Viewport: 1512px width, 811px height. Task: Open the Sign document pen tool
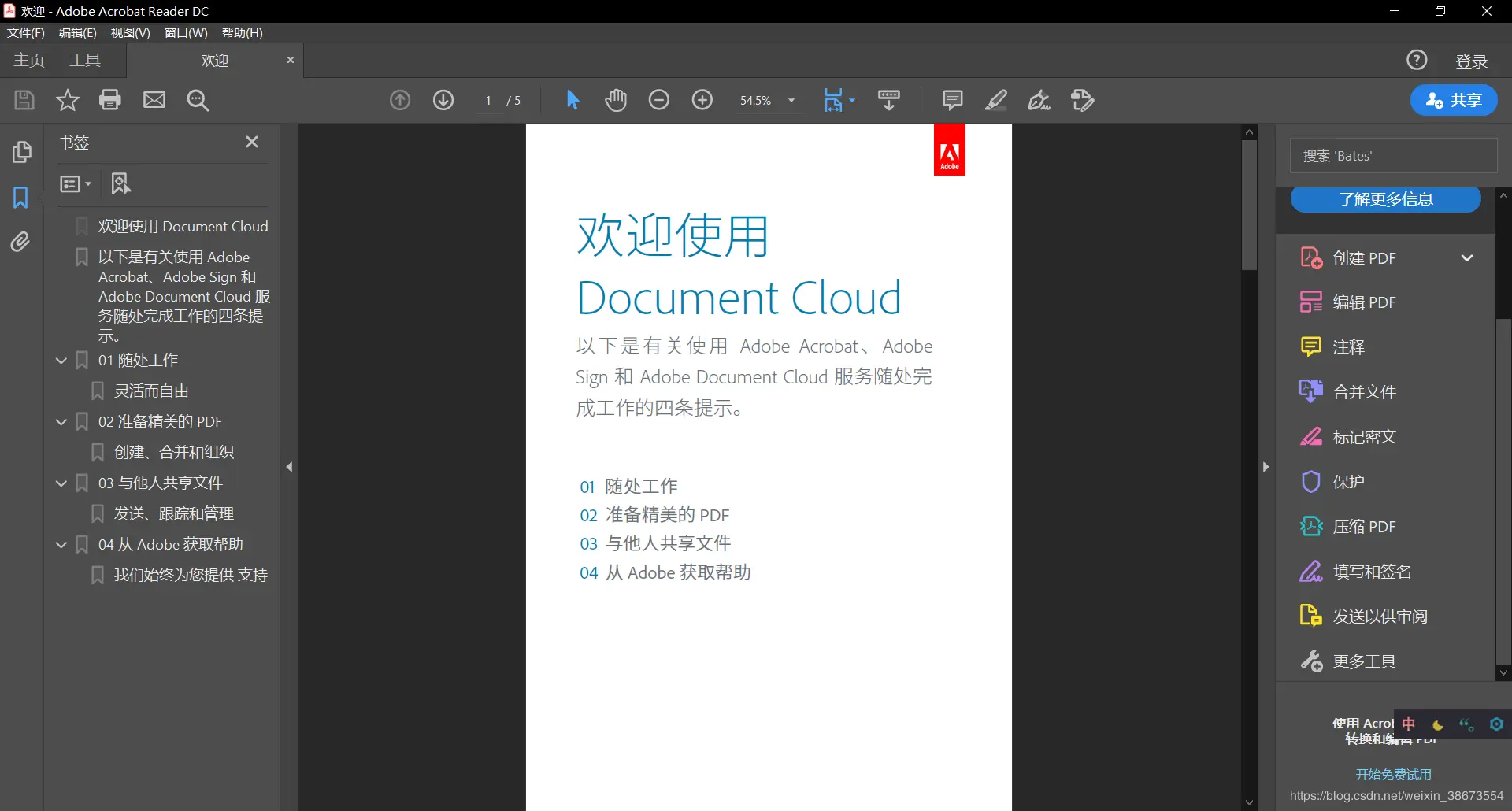[1039, 100]
